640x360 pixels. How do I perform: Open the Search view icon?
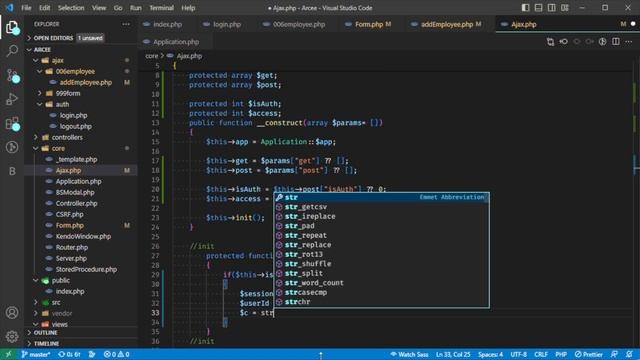point(12,51)
